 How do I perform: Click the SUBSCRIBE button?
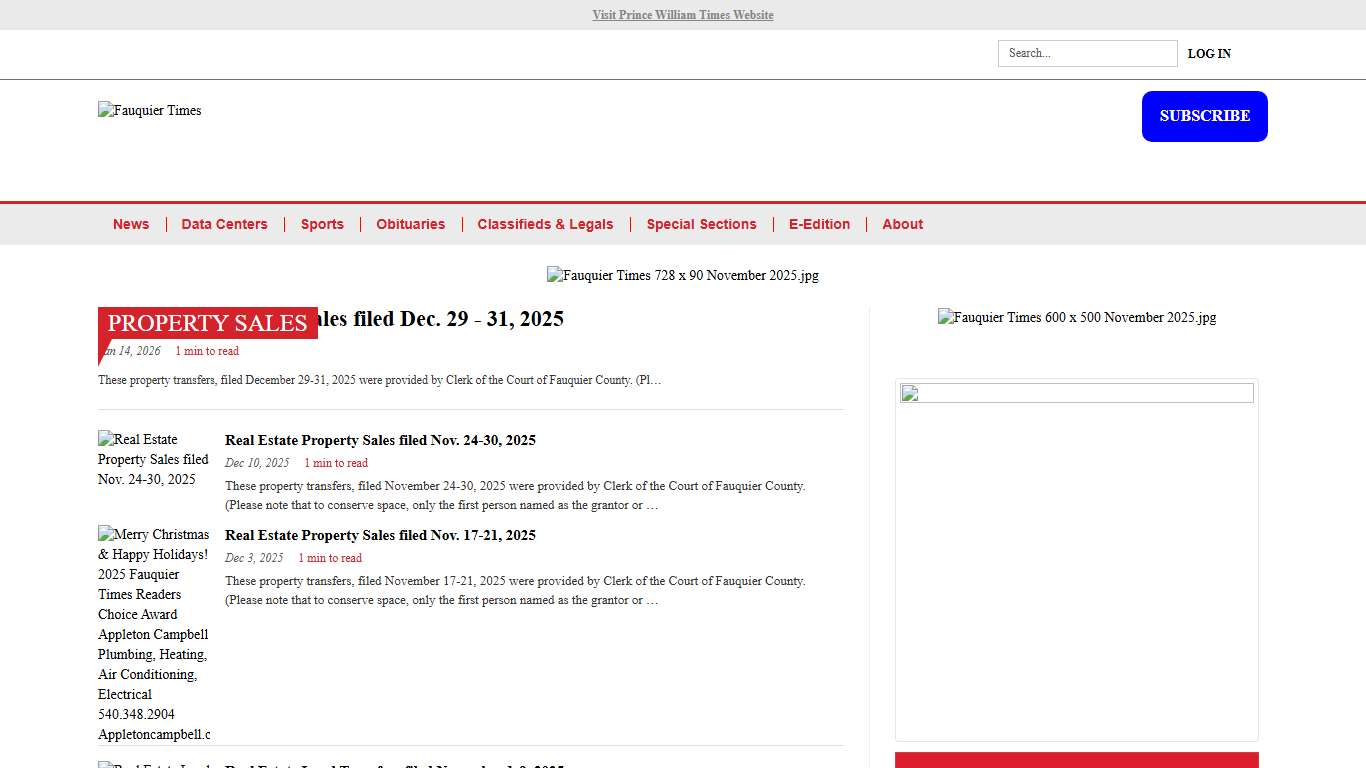coord(1204,116)
